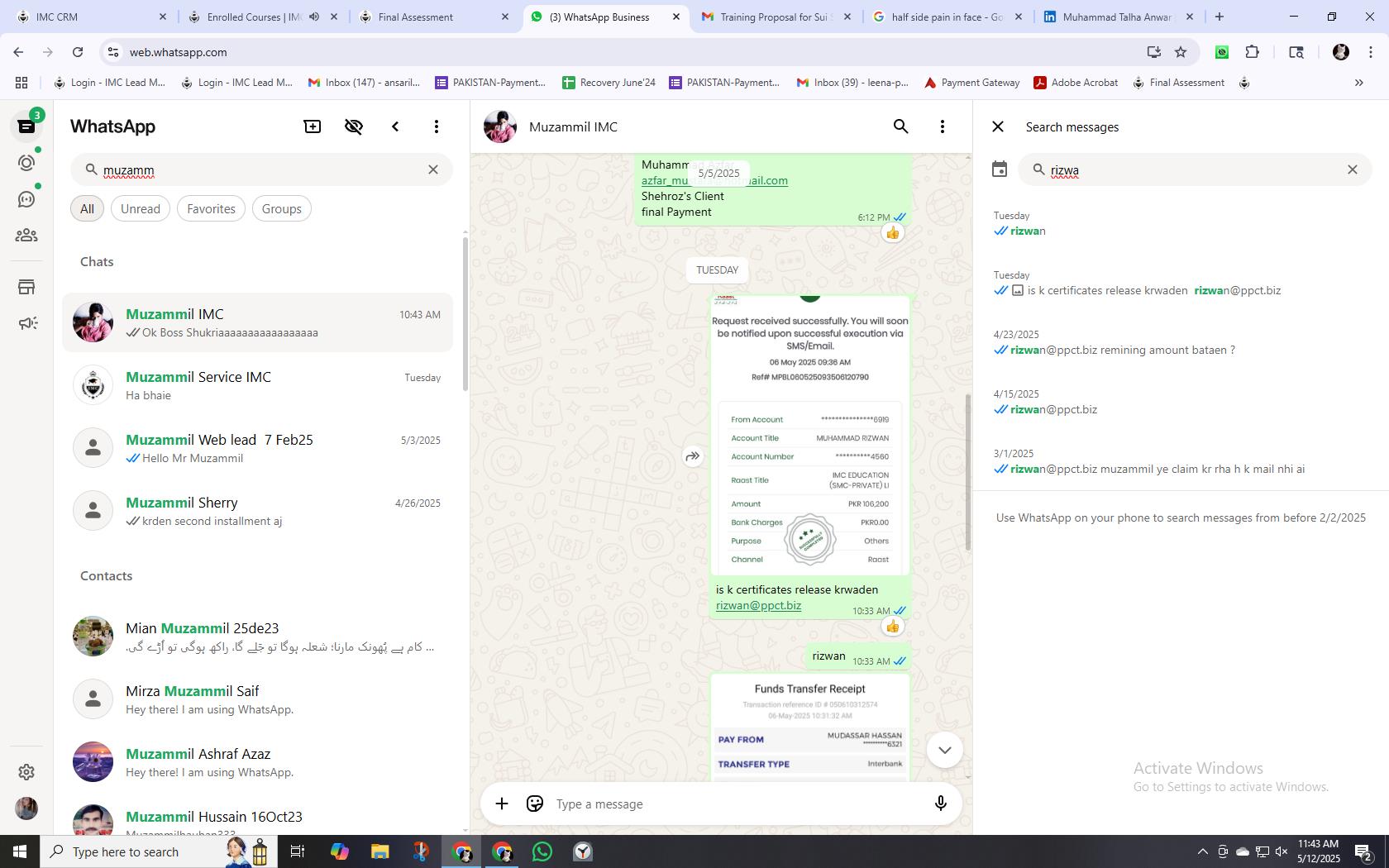This screenshot has height=868, width=1389.
Task: Open Muzammil IMC profile picture in header
Action: (x=500, y=126)
